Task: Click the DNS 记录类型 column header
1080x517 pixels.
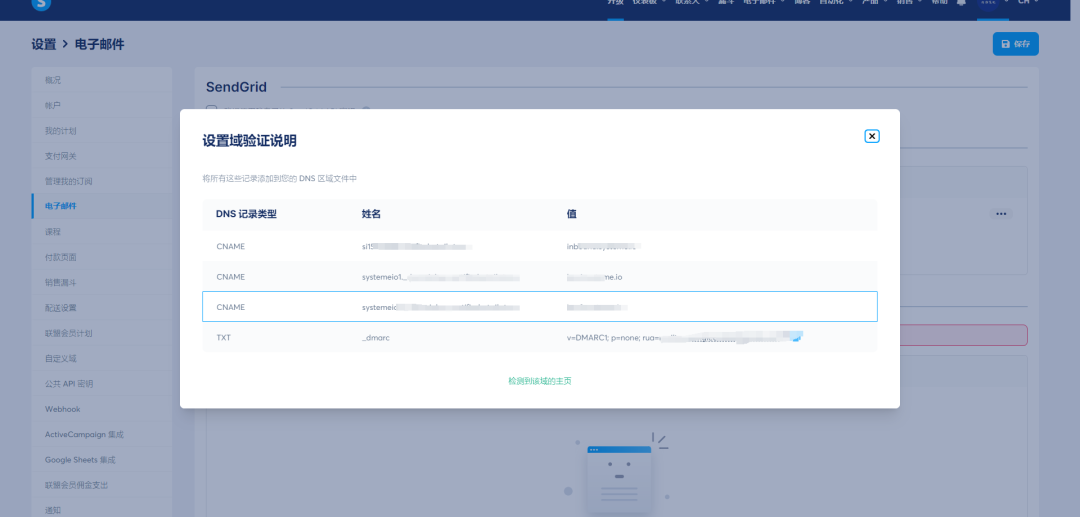Action: point(246,214)
